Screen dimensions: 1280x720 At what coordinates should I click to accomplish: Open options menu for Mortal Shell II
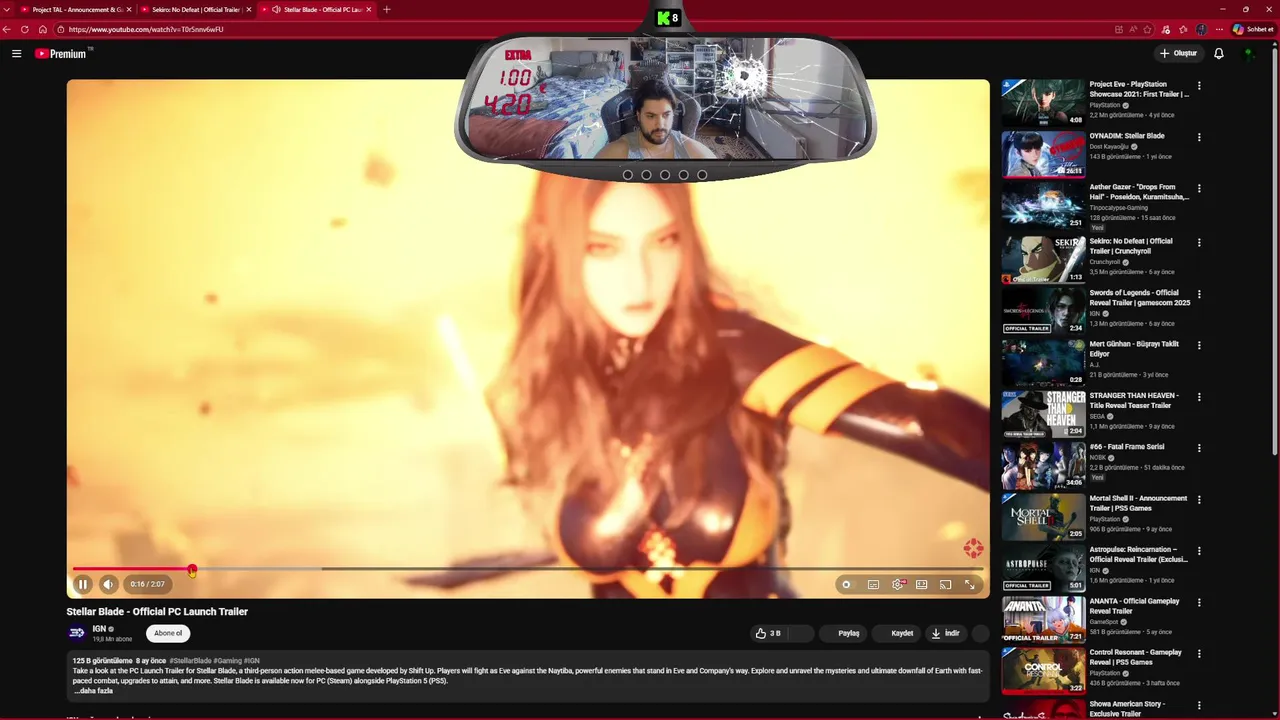[1199, 499]
